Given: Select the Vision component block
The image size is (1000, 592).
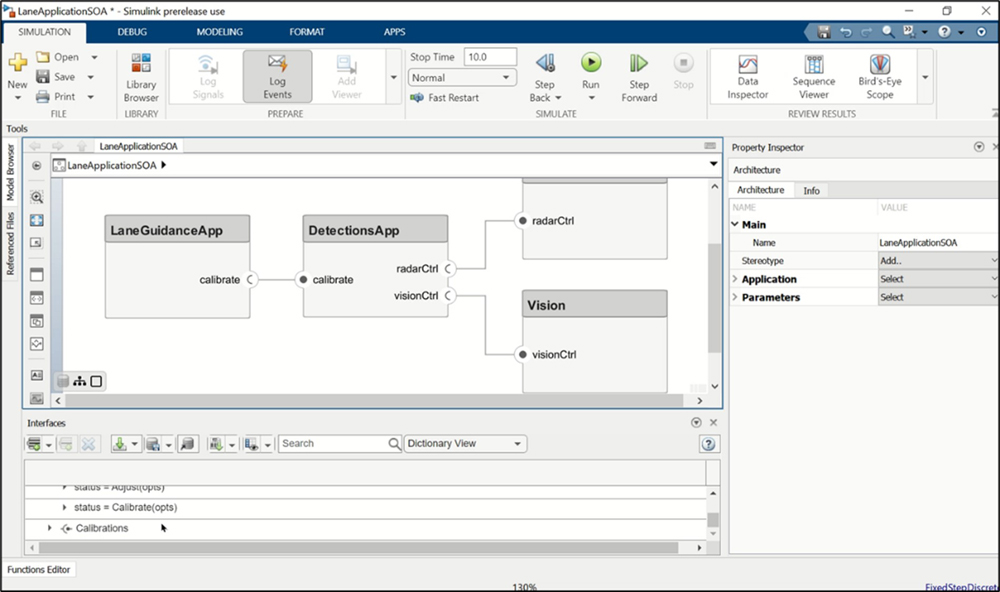Looking at the screenshot, I should coord(594,341).
